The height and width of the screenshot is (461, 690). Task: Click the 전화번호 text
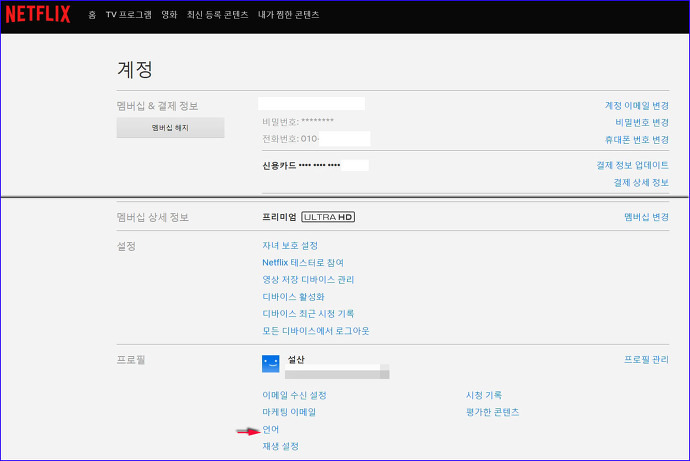pyautogui.click(x=290, y=139)
